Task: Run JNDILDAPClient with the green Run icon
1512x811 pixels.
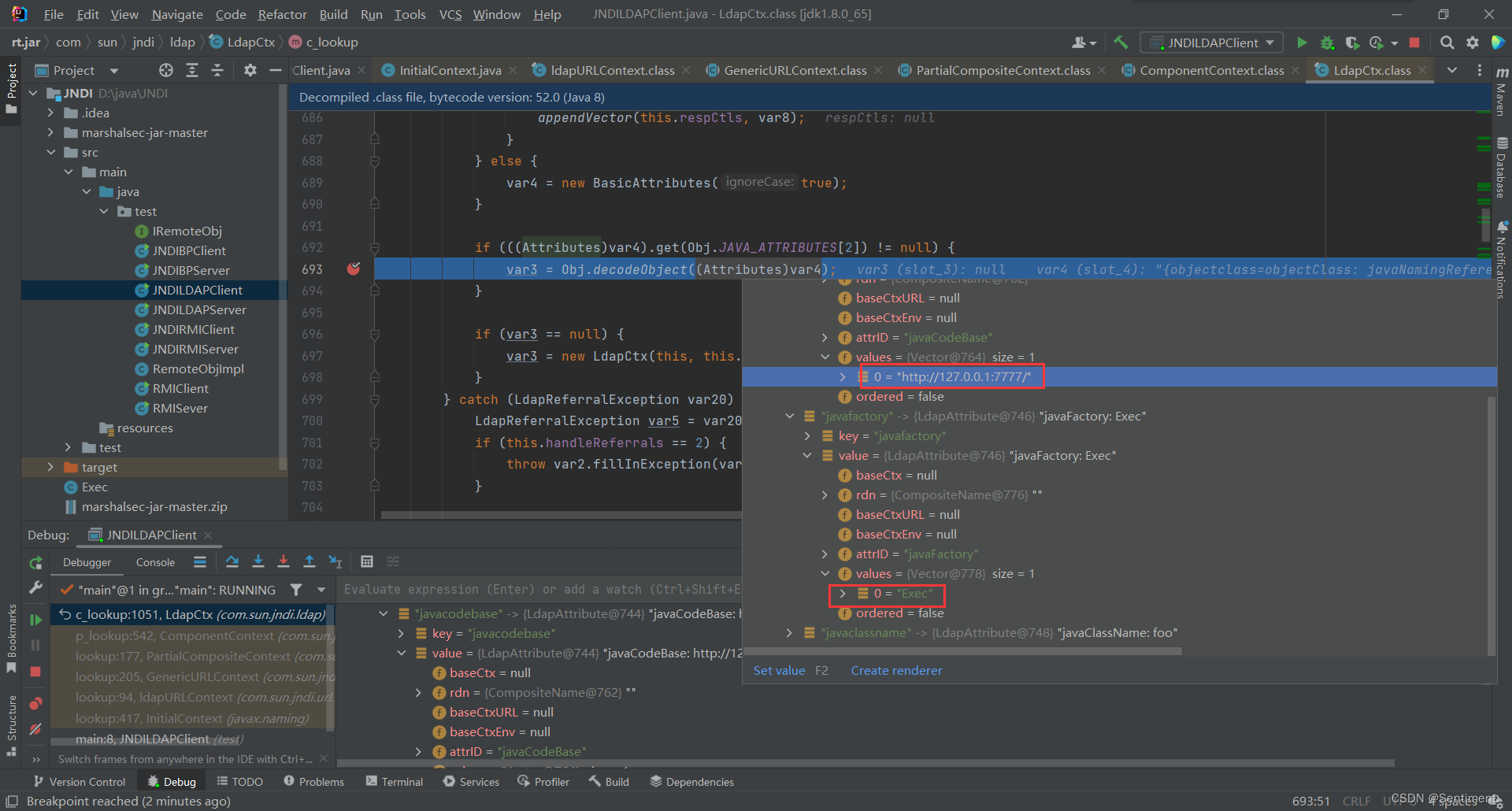Action: 1302,43
